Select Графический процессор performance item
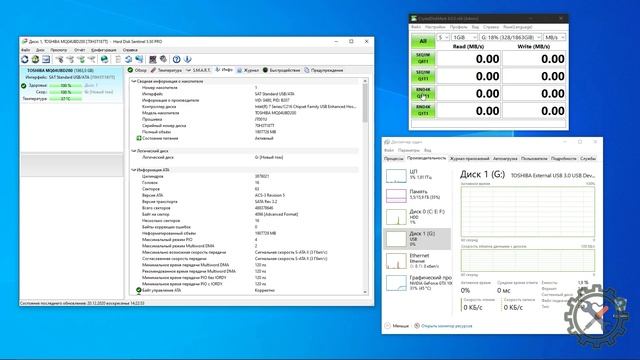This screenshot has height=360, width=640. pyautogui.click(x=418, y=282)
